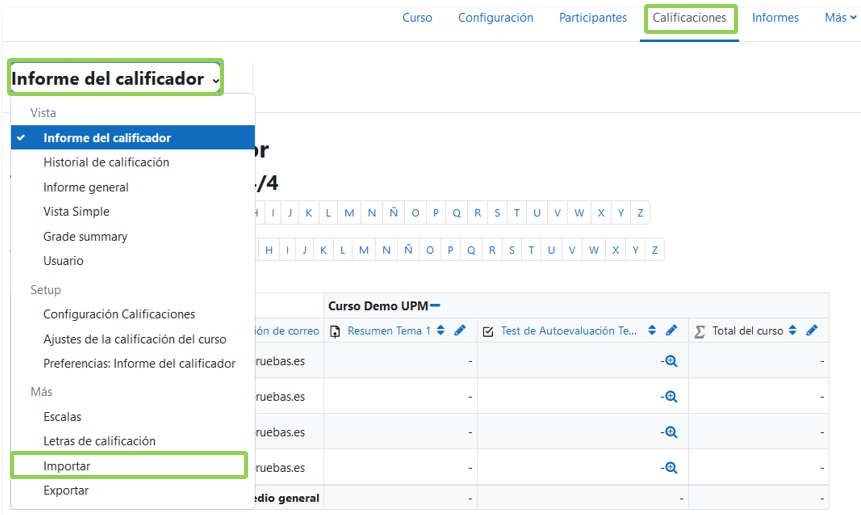Expand the Más navigation menu
Viewport: 861px width, 515px height.
tap(840, 18)
